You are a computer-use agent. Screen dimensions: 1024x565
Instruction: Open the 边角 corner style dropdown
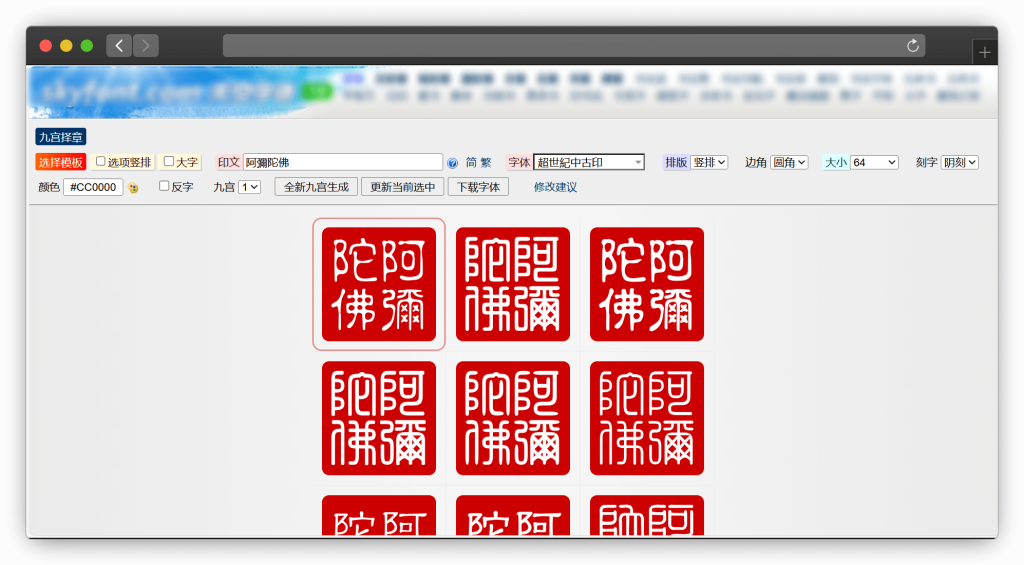coord(789,162)
